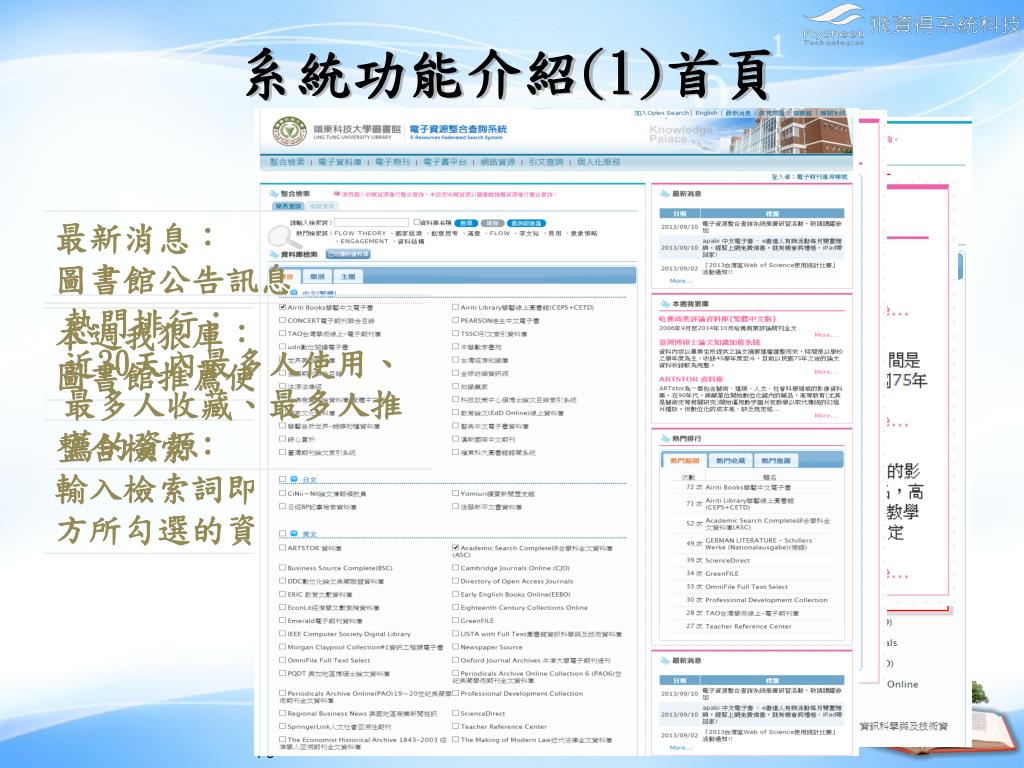Check the ERIC database checkbox

click(282, 594)
